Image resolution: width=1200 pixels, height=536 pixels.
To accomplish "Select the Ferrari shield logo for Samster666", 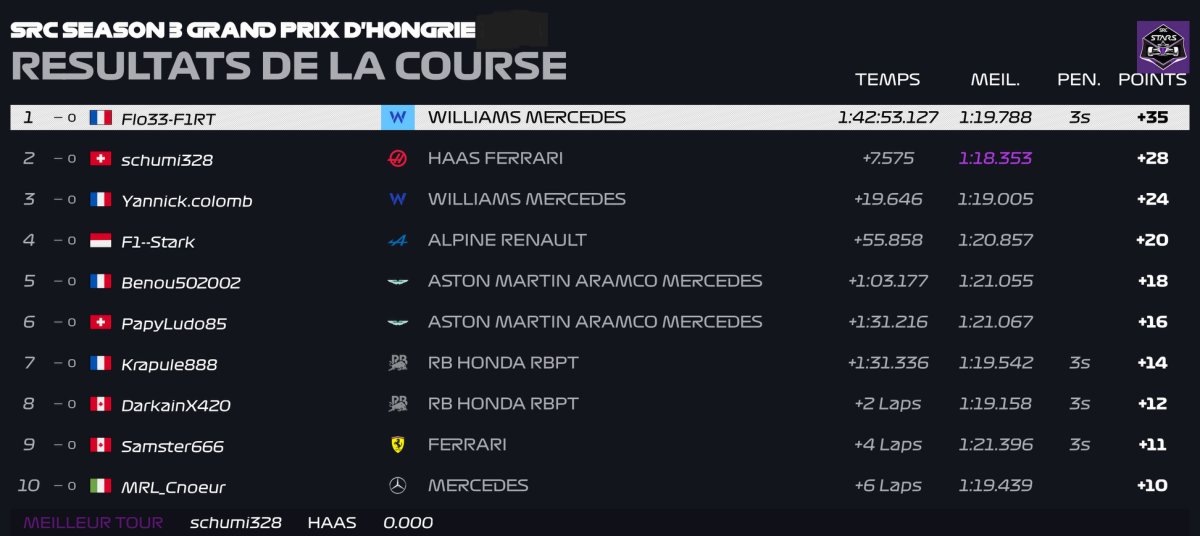I will (x=397, y=445).
